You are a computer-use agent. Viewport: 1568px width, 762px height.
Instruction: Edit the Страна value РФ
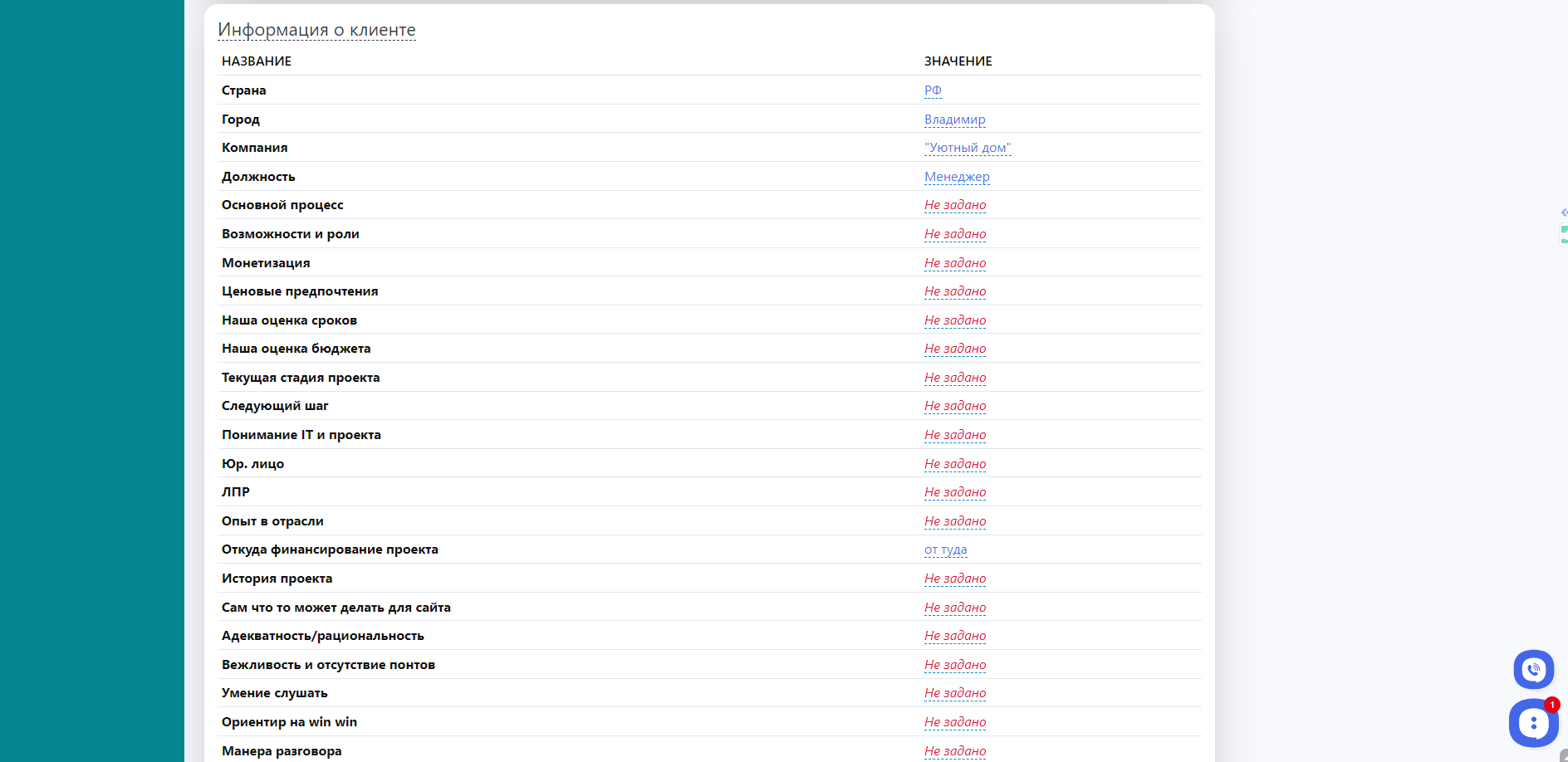[933, 90]
